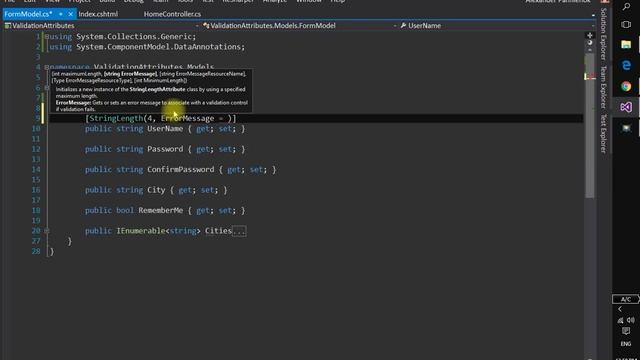Open the ValidationAttributes.Models.FormModel type dropdown
640x360 pixels.
[x=395, y=26]
